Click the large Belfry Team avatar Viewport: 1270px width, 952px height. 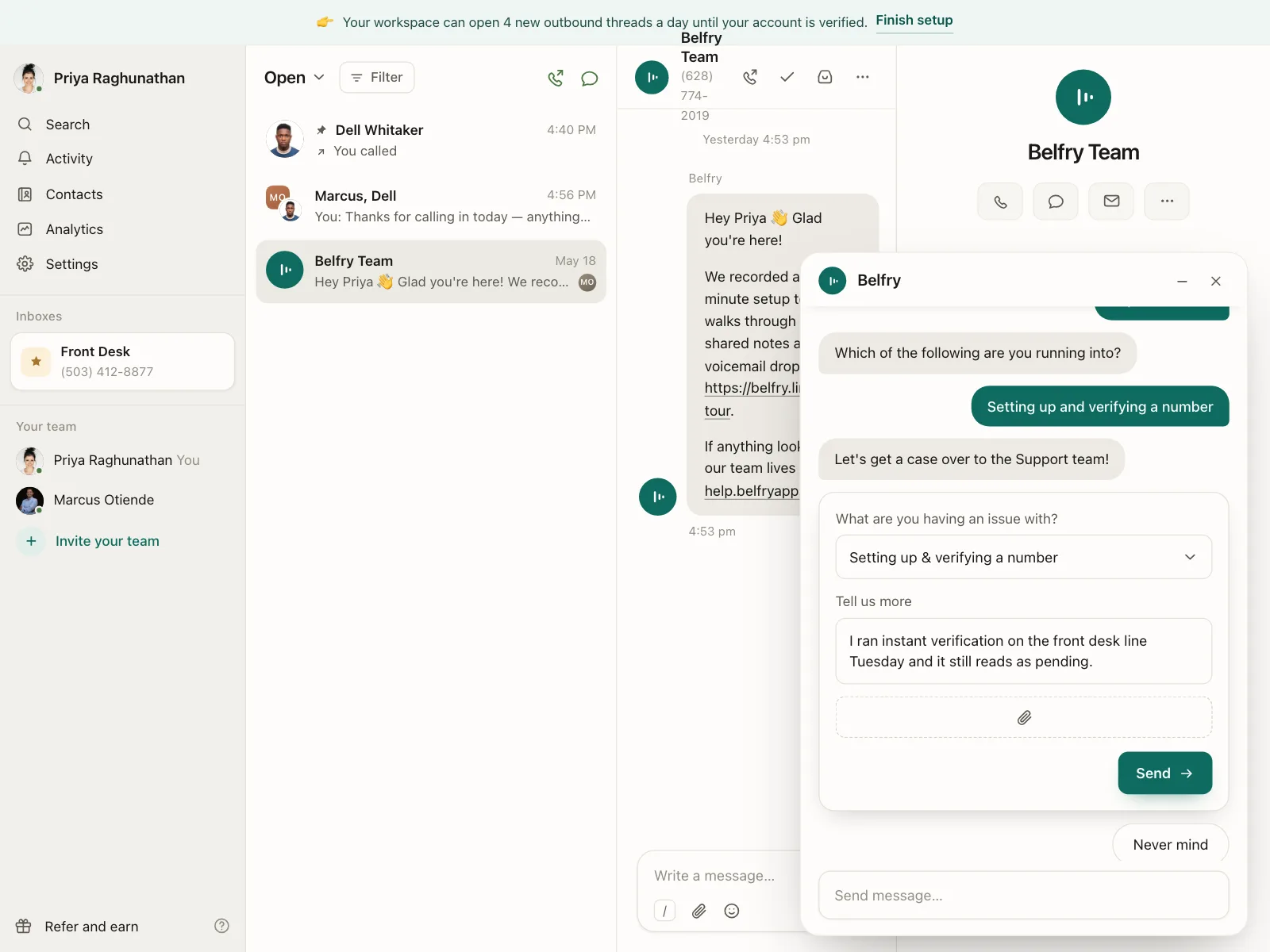pos(1083,97)
